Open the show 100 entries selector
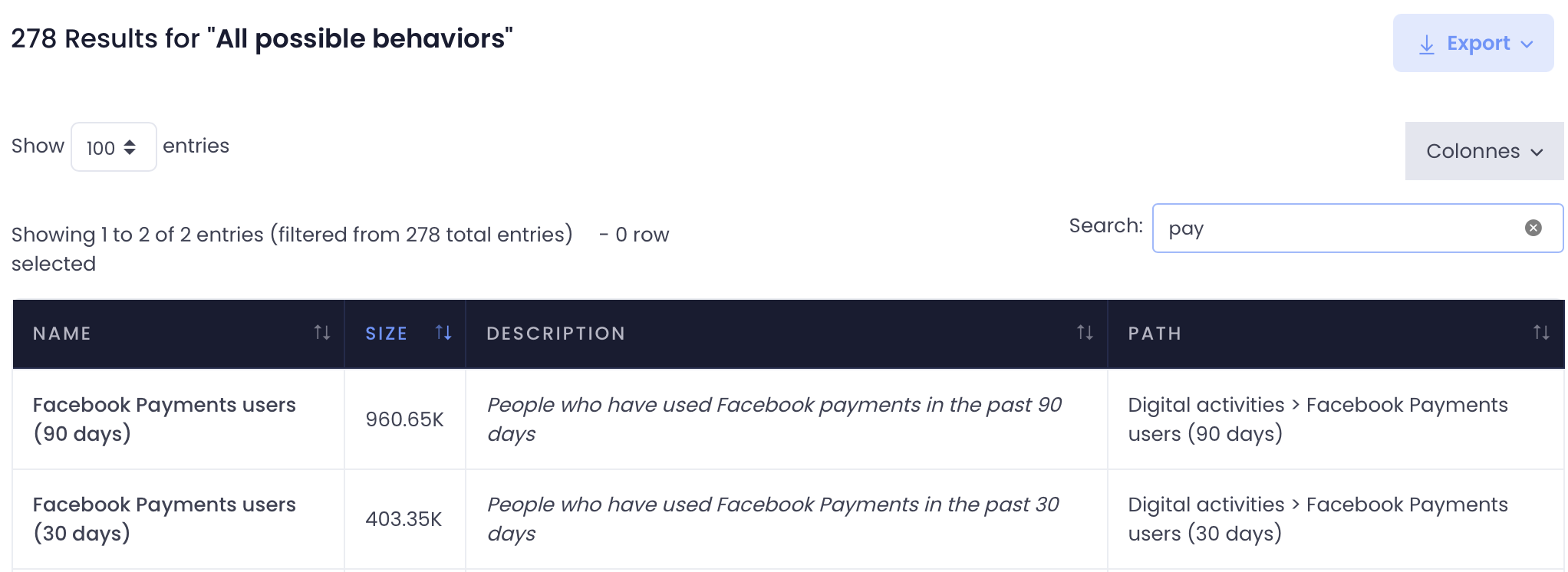The image size is (1568, 572). (114, 147)
